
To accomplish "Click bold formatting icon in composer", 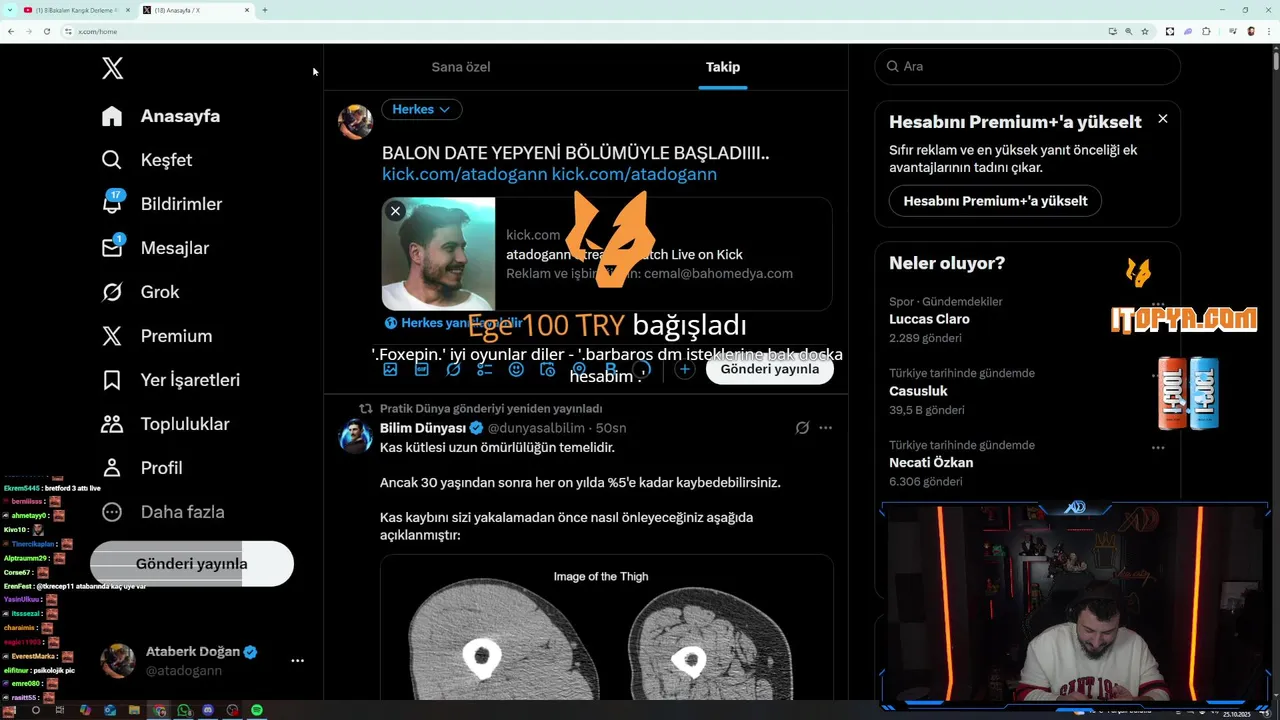I will tap(610, 369).
